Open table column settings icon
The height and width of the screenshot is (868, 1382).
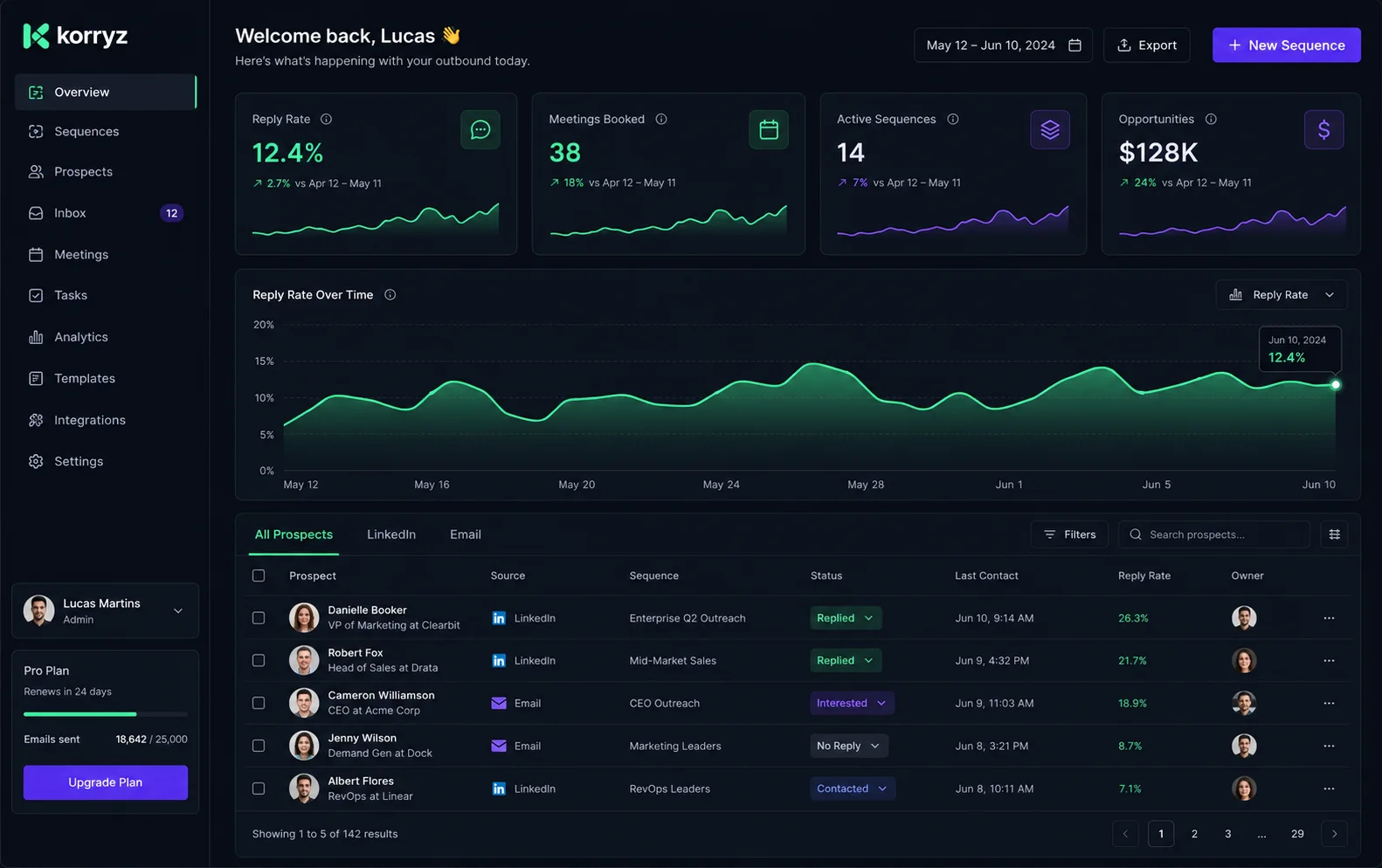pyautogui.click(x=1334, y=534)
